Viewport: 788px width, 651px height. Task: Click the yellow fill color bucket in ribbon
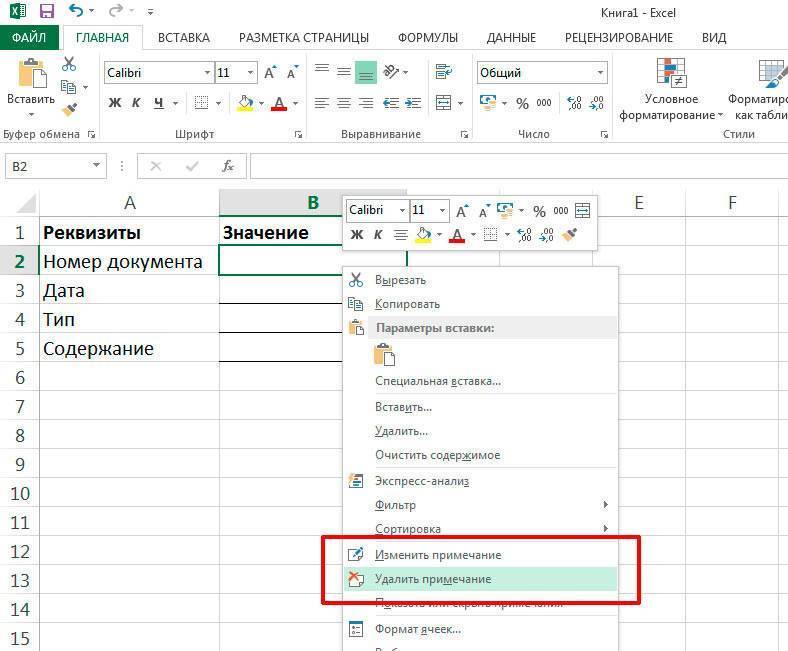245,103
